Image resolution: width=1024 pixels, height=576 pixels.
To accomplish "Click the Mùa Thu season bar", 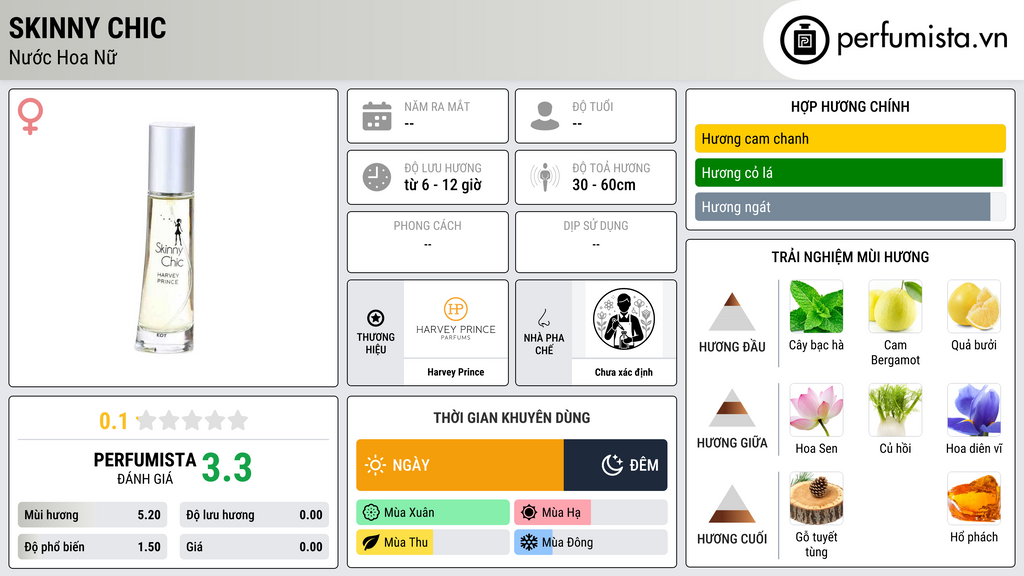I will click(433, 542).
